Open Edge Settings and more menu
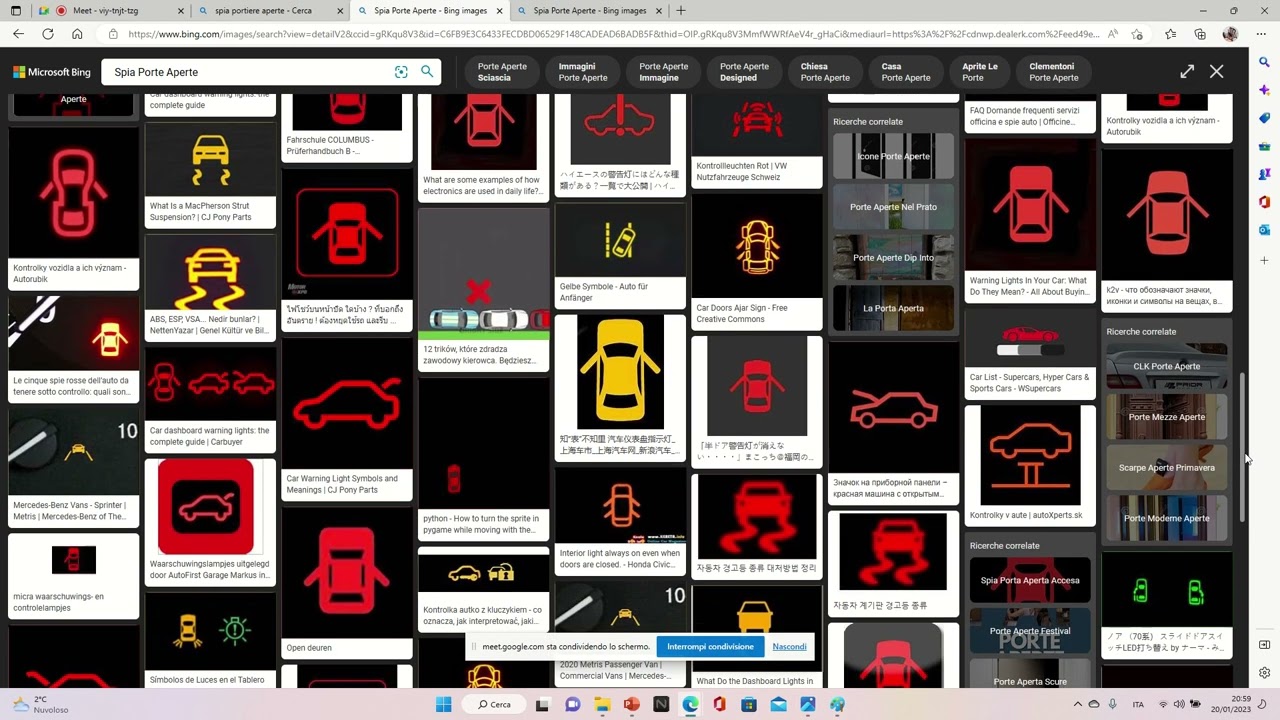 (x=1259, y=34)
